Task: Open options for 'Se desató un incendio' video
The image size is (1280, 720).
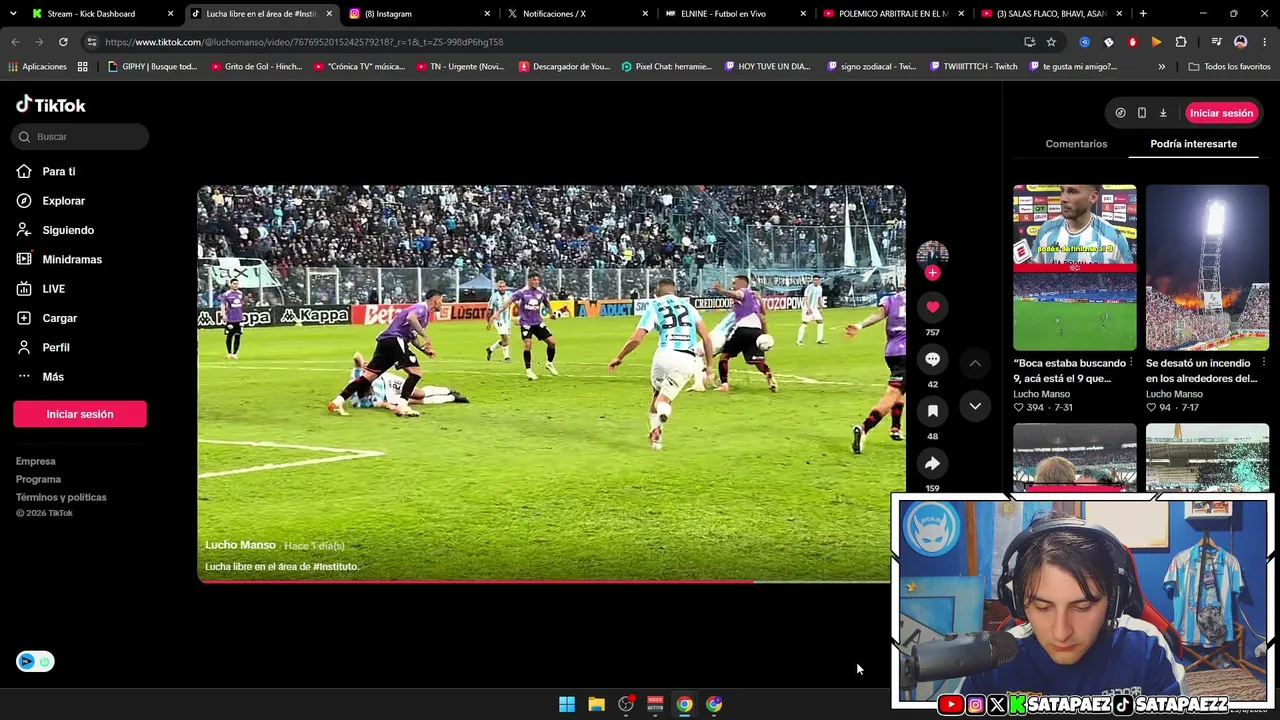Action: coord(1264,362)
